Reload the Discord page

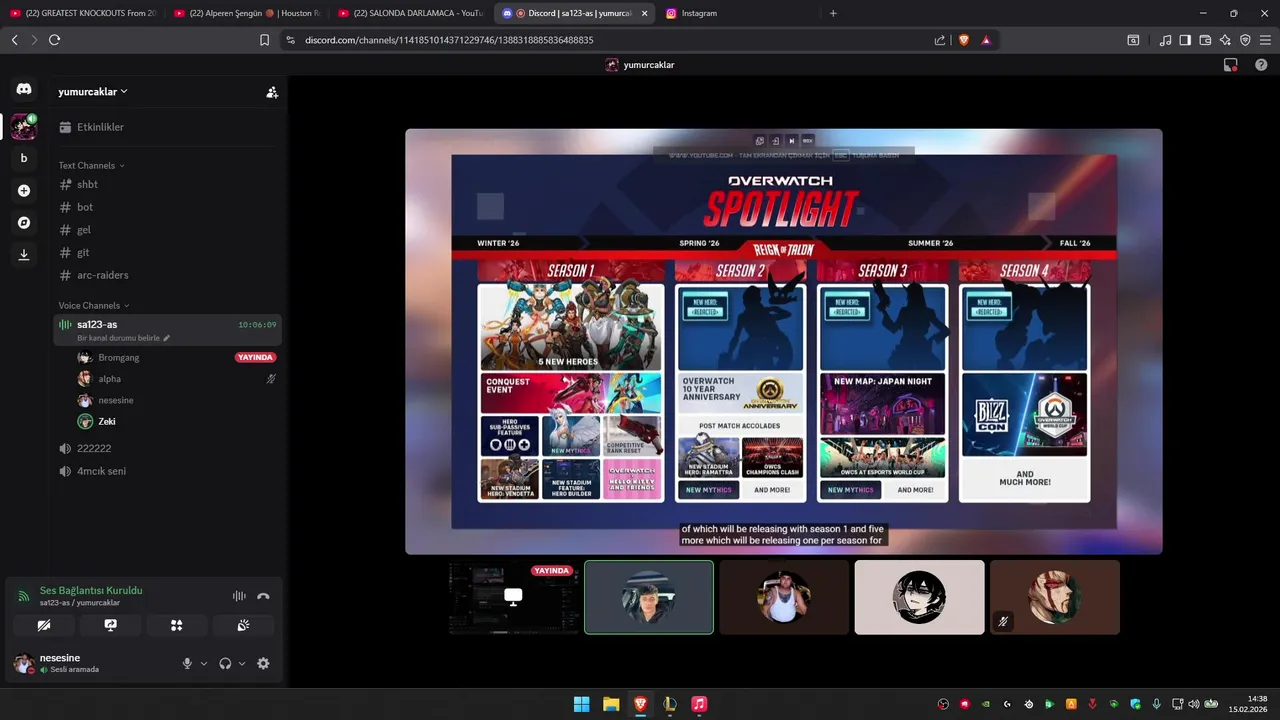pyautogui.click(x=54, y=40)
